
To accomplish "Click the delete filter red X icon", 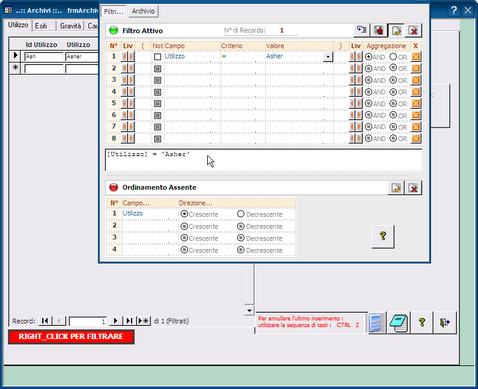I will (x=413, y=31).
